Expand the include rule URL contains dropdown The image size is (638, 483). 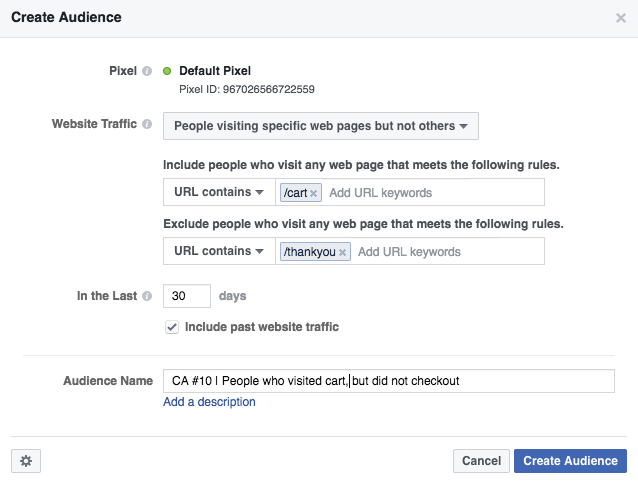click(x=219, y=192)
